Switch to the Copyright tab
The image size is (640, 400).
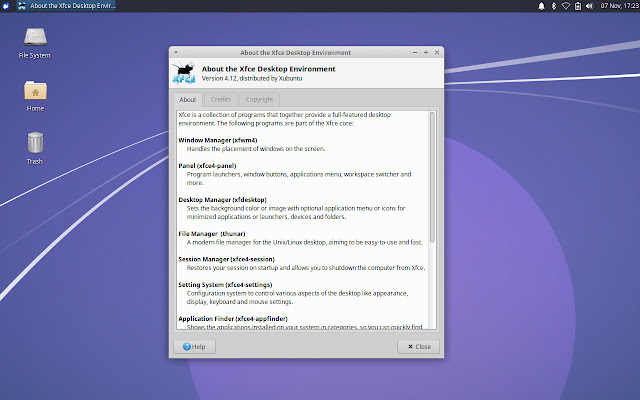(259, 99)
